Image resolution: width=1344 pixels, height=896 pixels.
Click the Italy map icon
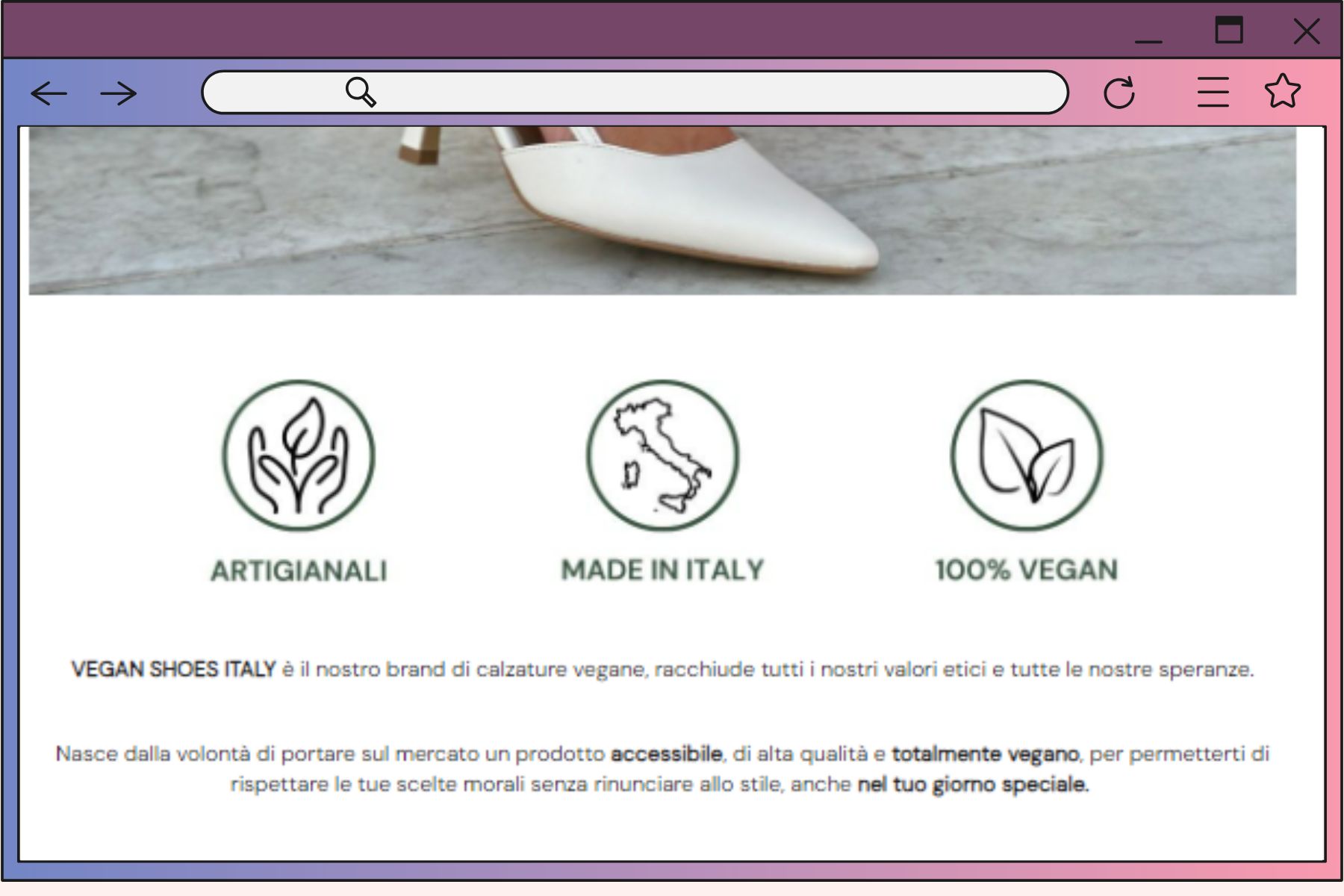click(662, 455)
